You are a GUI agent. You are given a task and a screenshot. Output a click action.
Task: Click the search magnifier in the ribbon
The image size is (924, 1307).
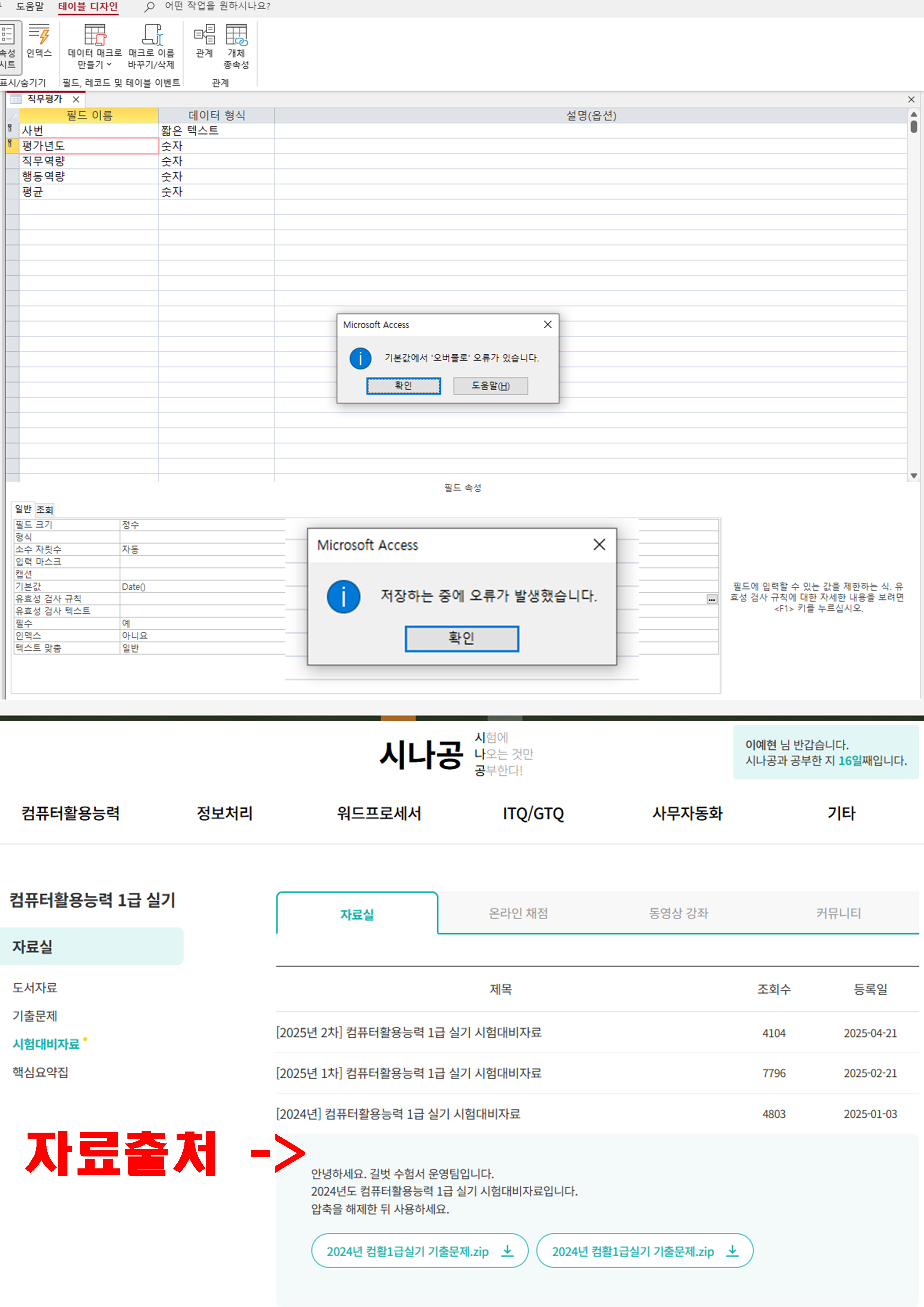click(149, 7)
